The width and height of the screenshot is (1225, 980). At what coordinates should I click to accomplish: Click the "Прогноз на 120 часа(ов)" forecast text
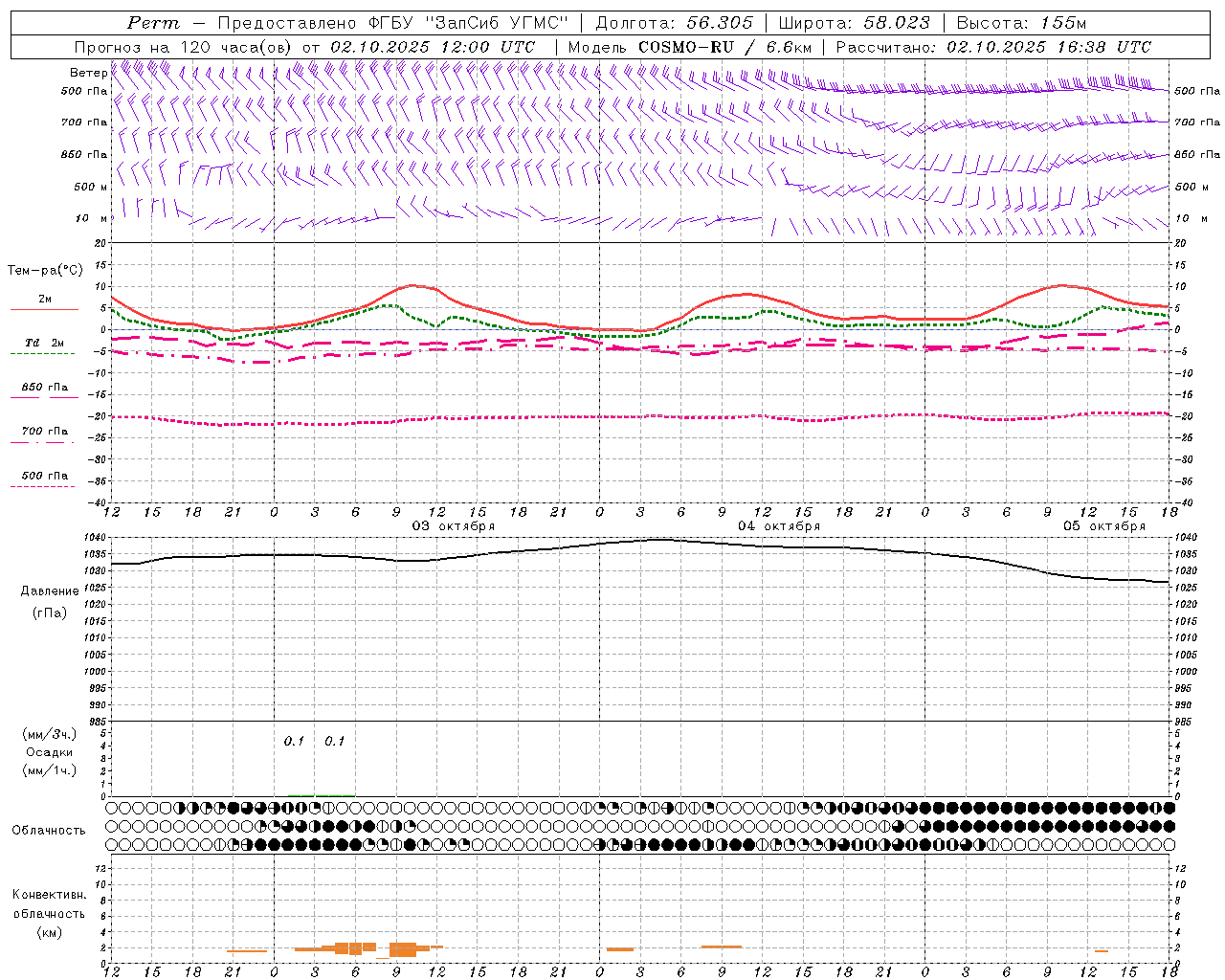[x=184, y=47]
